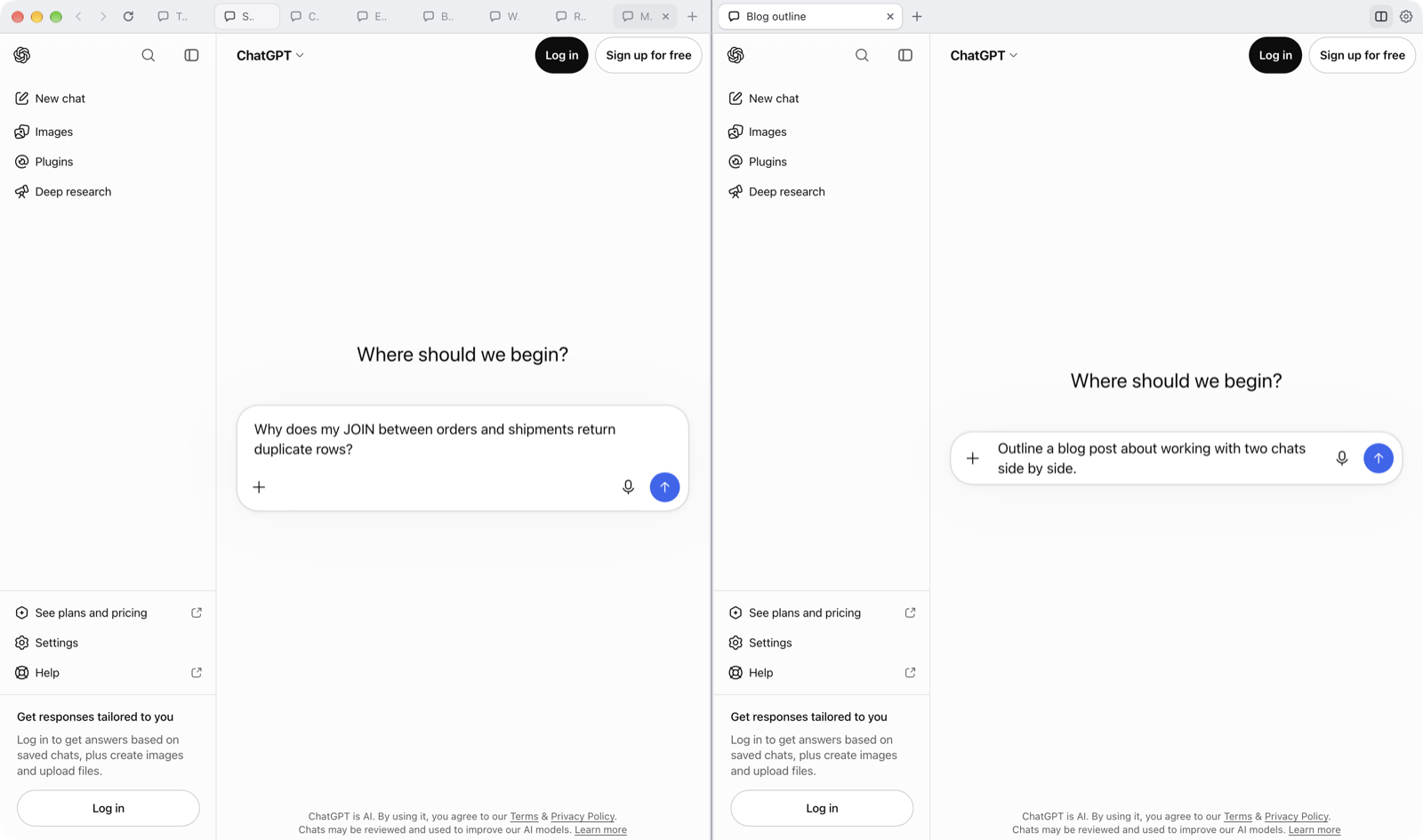Screen dimensions: 1423x840
Task: Send the blog post outline prompt
Action: [1379, 459]
